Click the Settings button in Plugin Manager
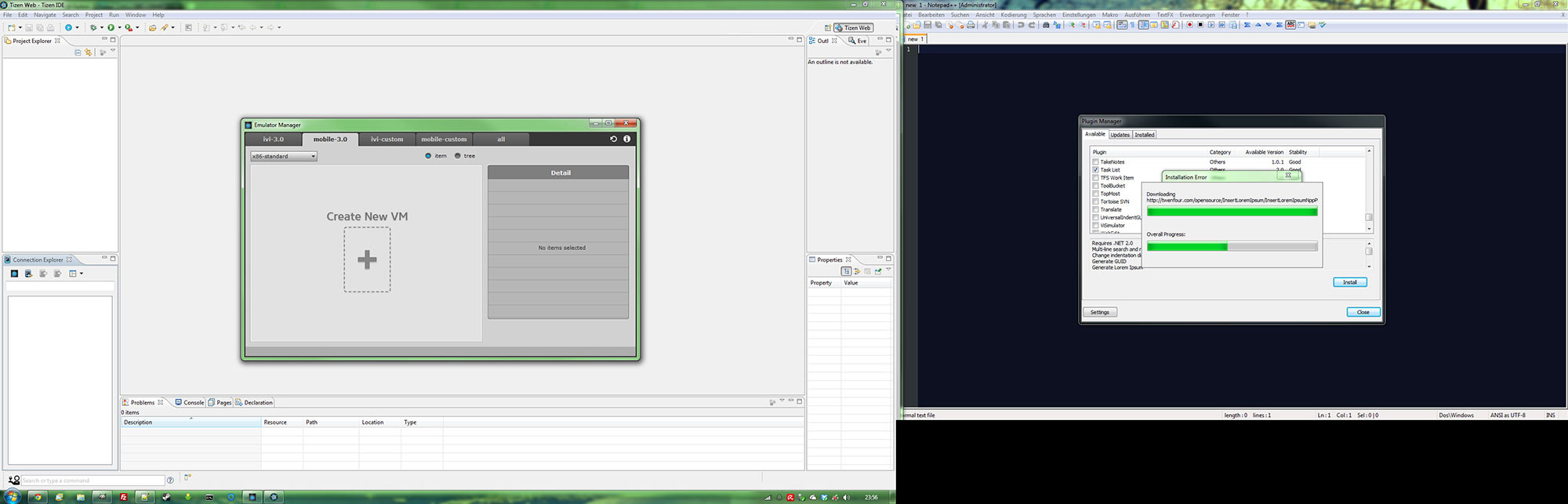1568x504 pixels. click(1099, 312)
